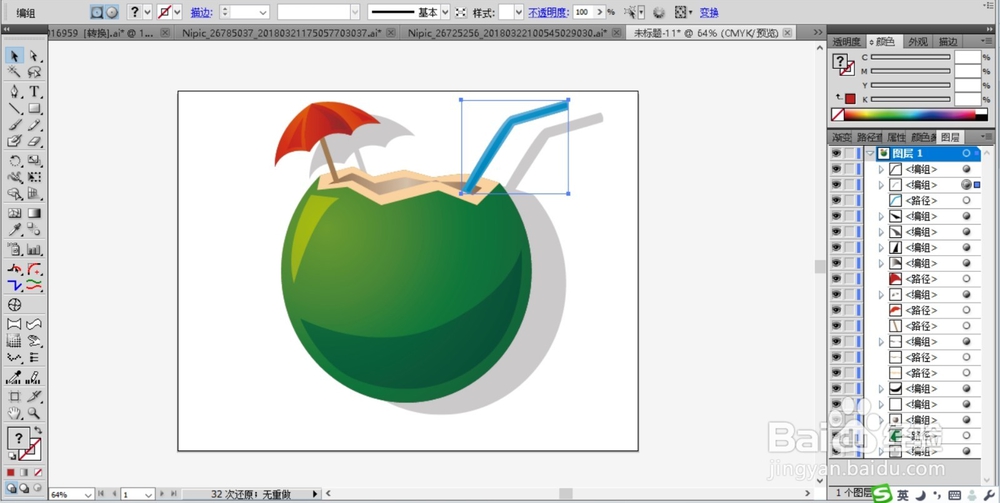Open the 渐变 panel tab
This screenshot has width=1000, height=503.
click(842, 137)
